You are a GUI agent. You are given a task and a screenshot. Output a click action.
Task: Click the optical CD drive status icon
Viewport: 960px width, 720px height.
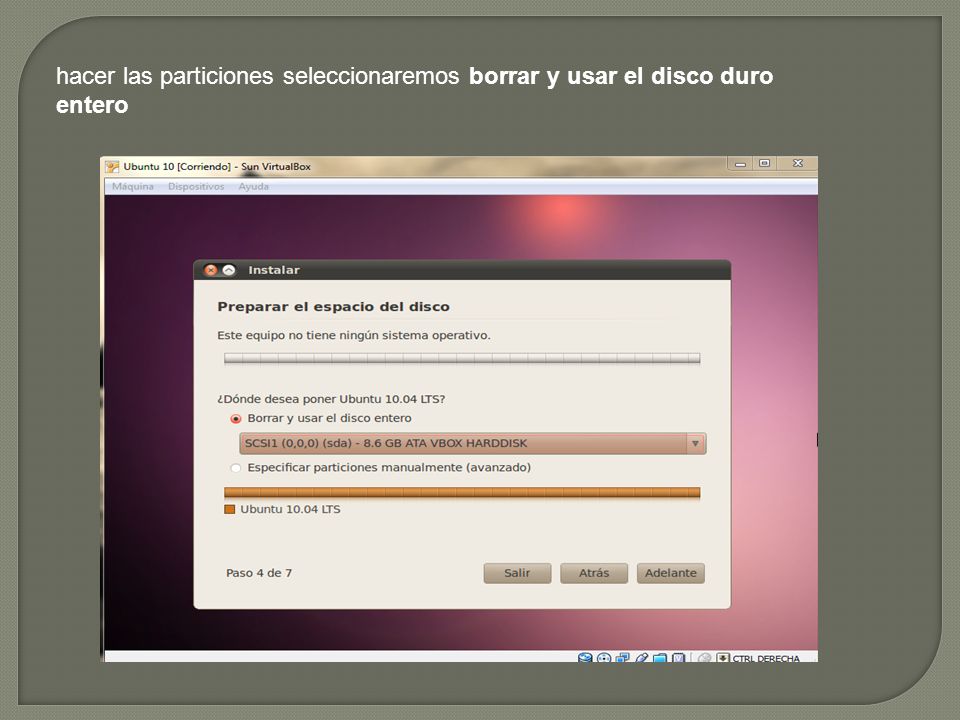tap(604, 658)
